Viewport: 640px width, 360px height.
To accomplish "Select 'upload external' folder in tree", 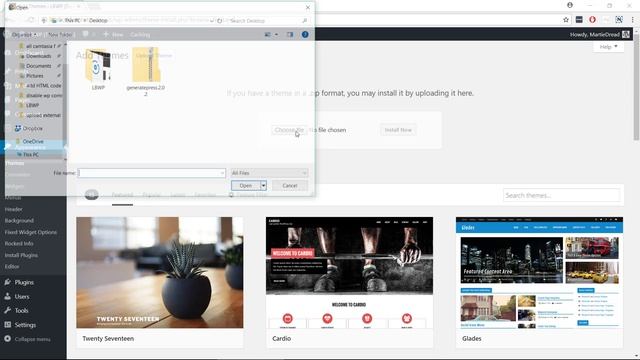I will pos(43,115).
